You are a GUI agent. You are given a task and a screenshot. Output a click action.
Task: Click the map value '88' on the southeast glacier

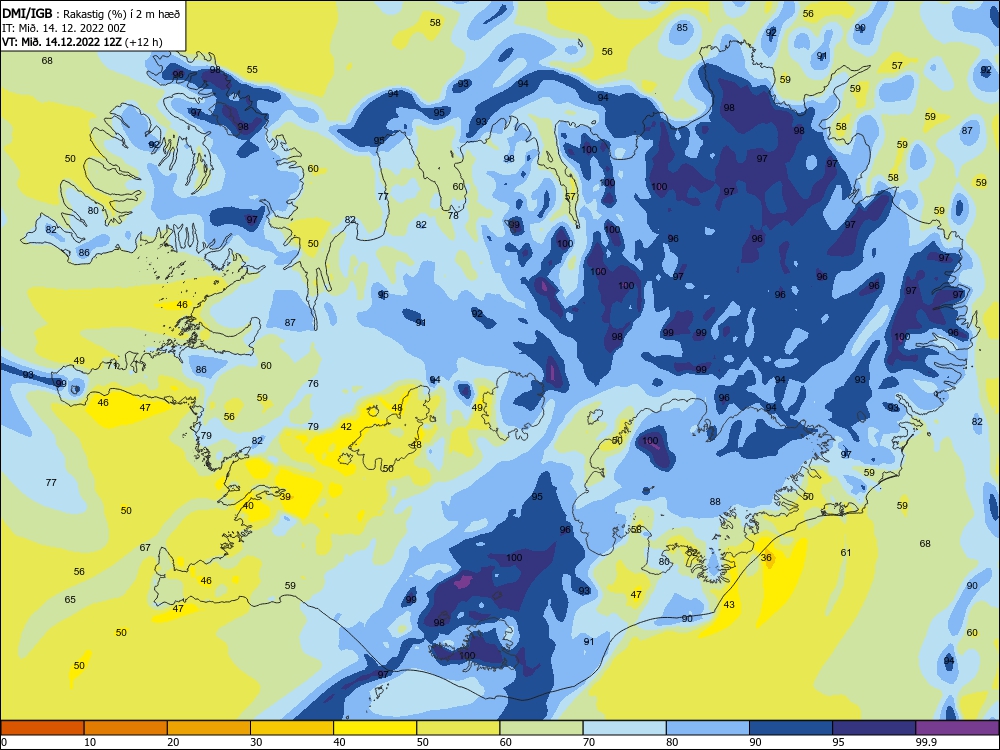715,502
